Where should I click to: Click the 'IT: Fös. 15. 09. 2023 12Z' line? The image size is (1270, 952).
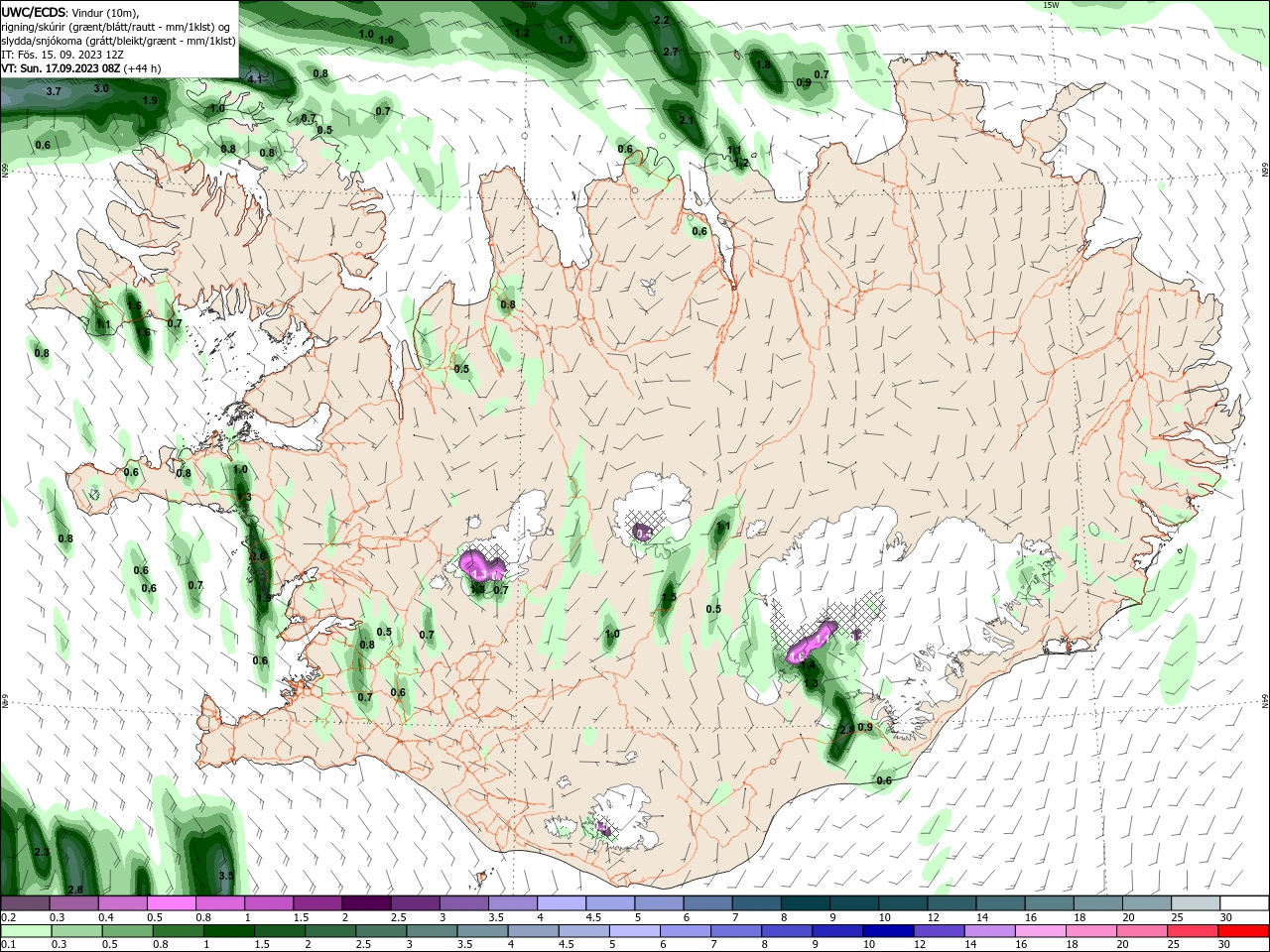63,55
